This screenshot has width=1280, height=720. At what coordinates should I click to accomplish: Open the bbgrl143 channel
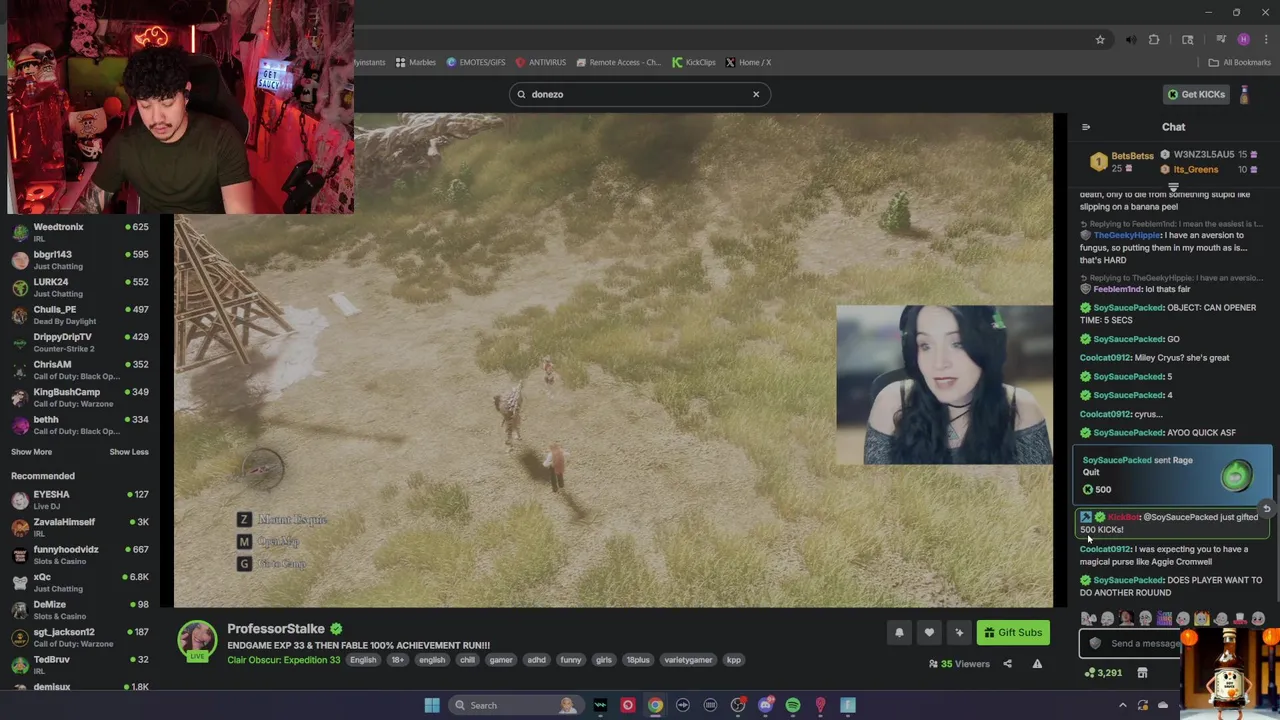(x=80, y=259)
